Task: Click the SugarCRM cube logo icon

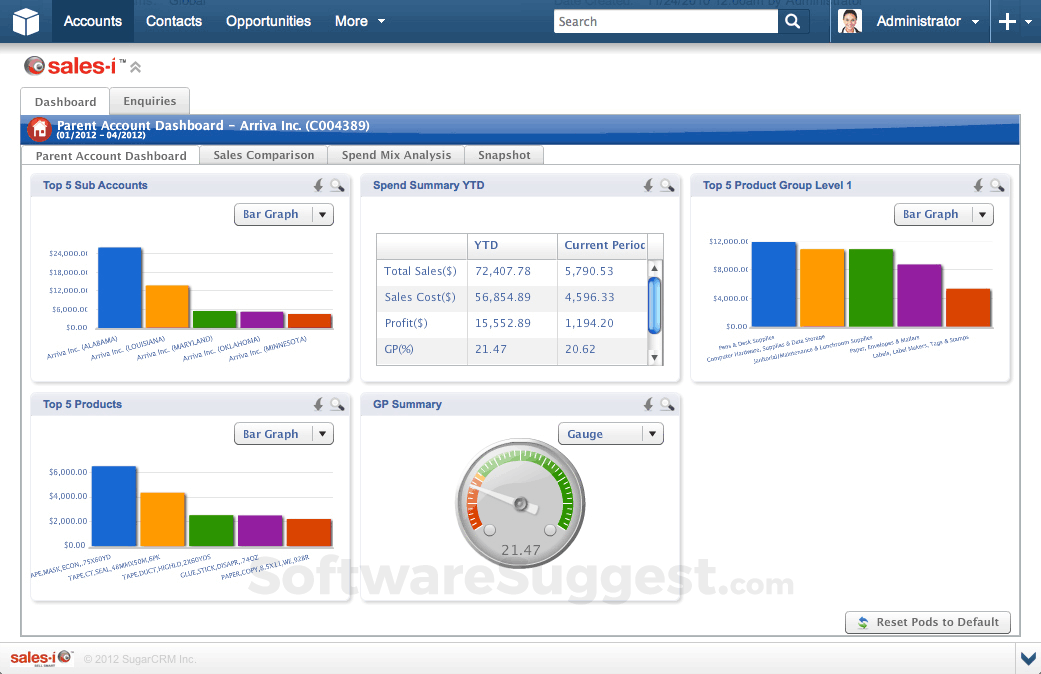Action: point(26,21)
